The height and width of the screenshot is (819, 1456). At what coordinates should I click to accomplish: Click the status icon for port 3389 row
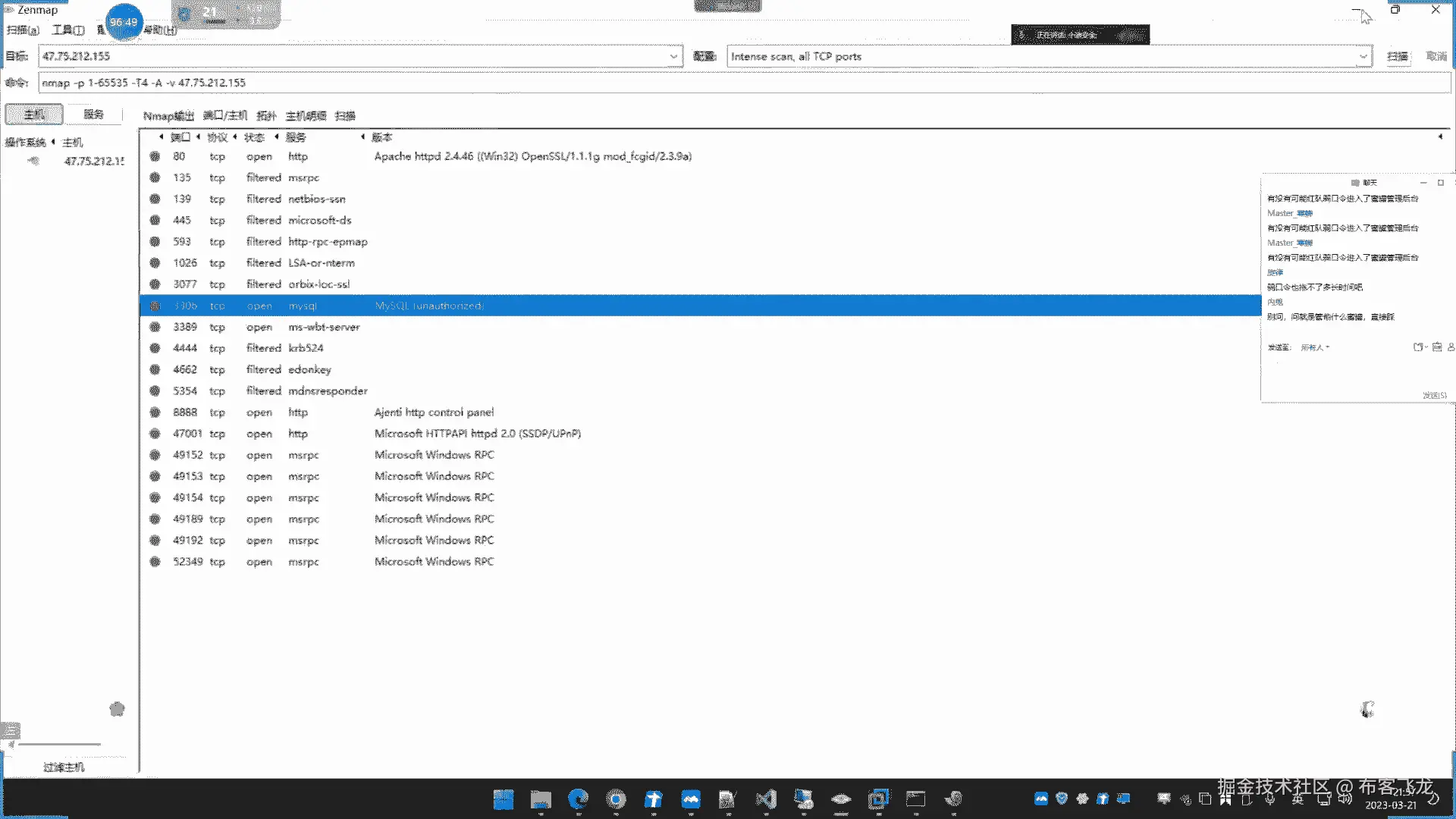155,327
